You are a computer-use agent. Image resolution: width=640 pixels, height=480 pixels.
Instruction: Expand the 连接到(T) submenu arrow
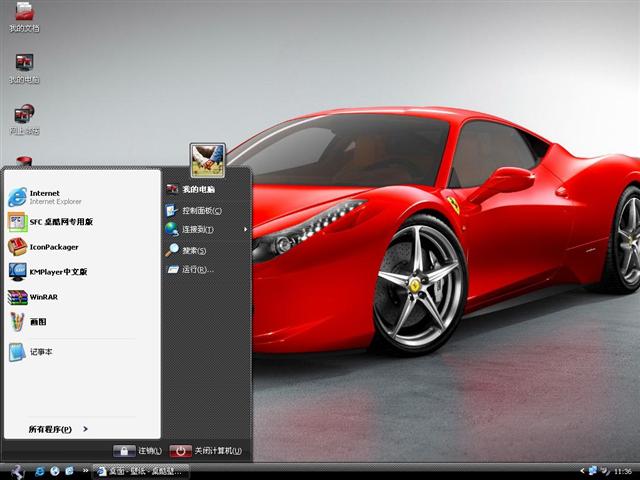(x=245, y=229)
